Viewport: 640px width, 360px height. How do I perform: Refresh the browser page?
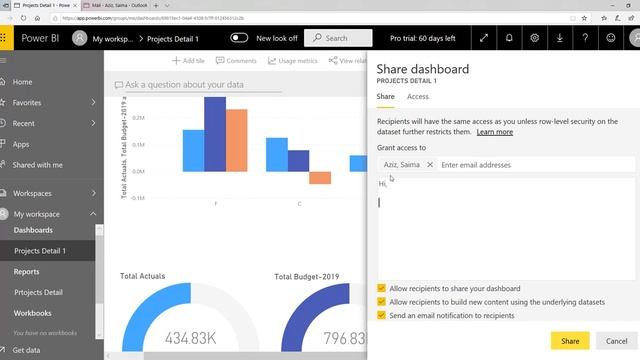pos(23,18)
